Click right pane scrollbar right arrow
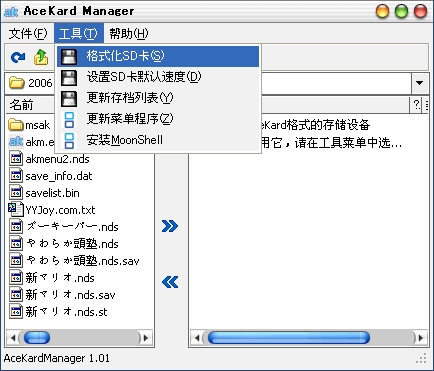 click(421, 338)
